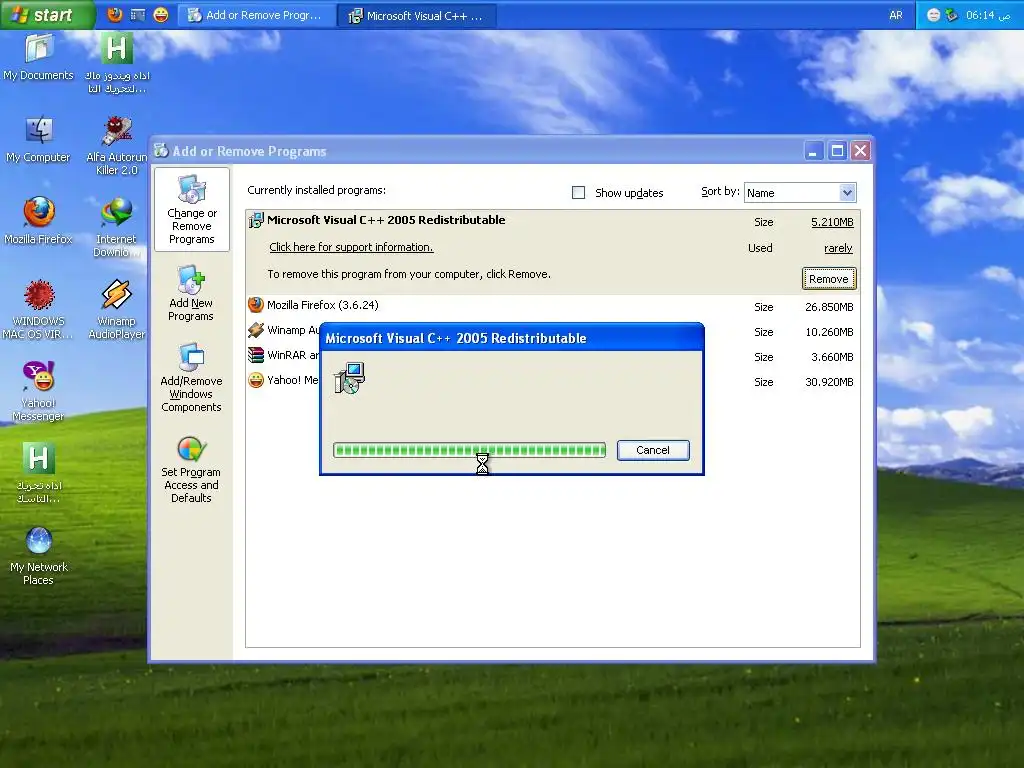Click the round smiley system tray icon
This screenshot has height=768, width=1024.
pos(933,15)
